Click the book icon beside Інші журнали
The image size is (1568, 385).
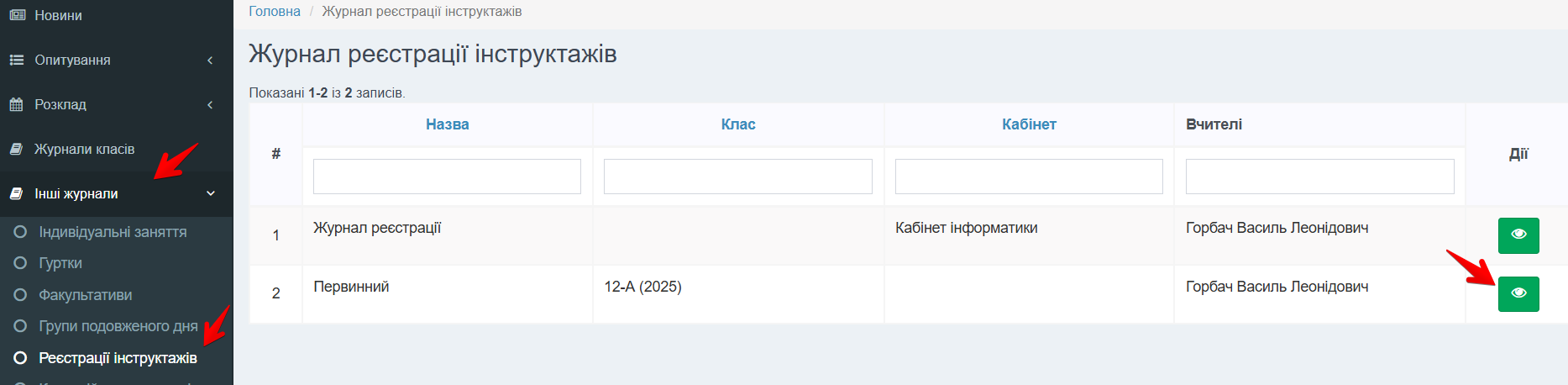17,193
